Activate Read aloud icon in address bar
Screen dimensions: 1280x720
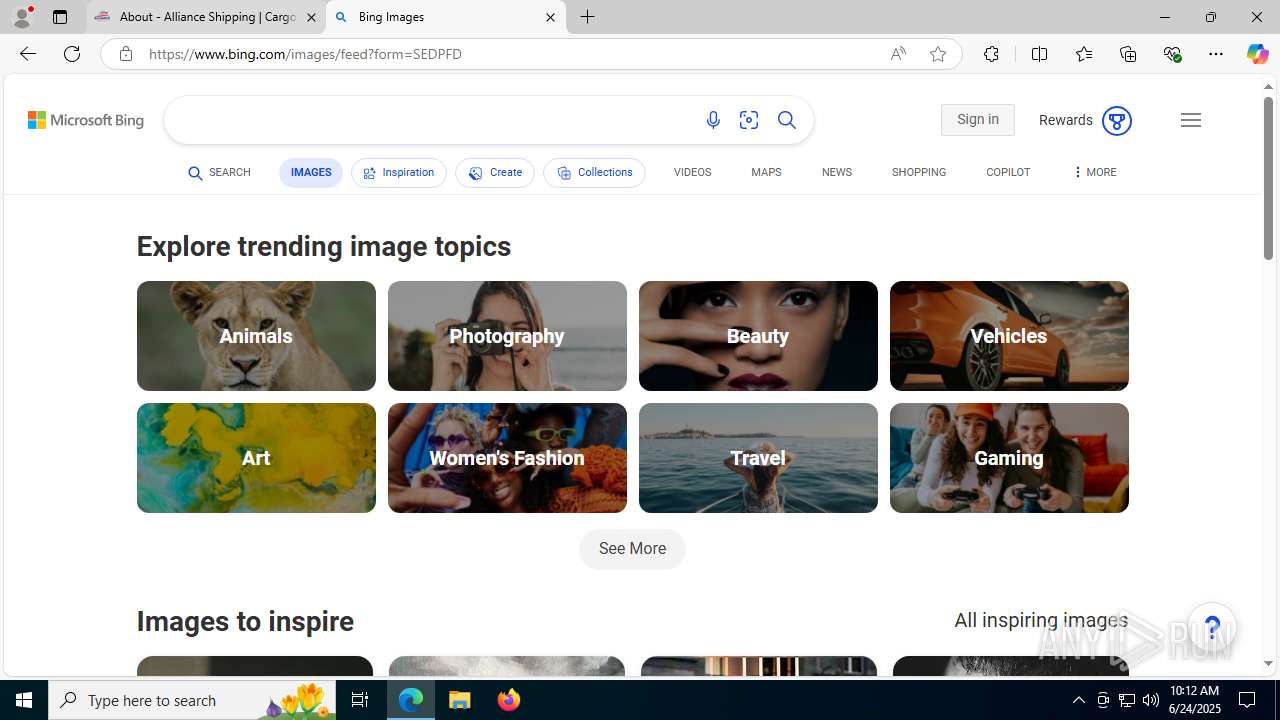(898, 54)
